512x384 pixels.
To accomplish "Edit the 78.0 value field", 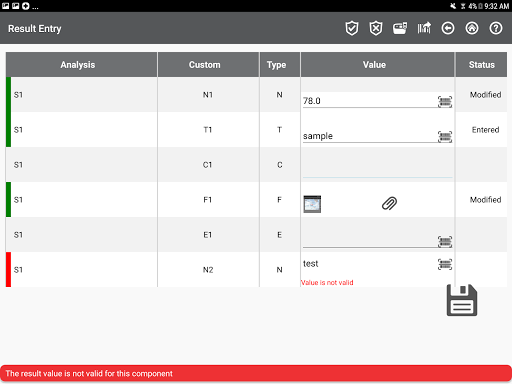I will coord(369,101).
